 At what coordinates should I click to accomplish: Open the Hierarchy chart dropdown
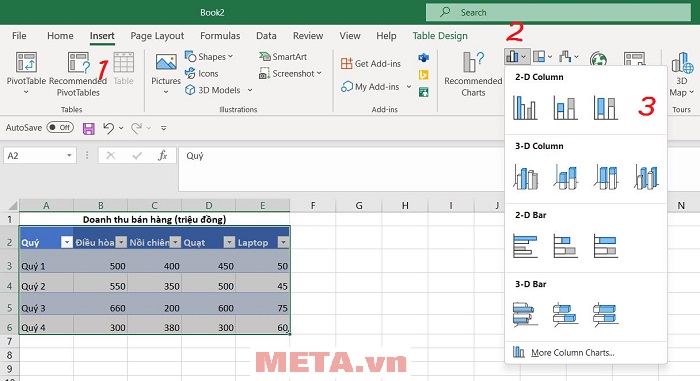(550, 57)
